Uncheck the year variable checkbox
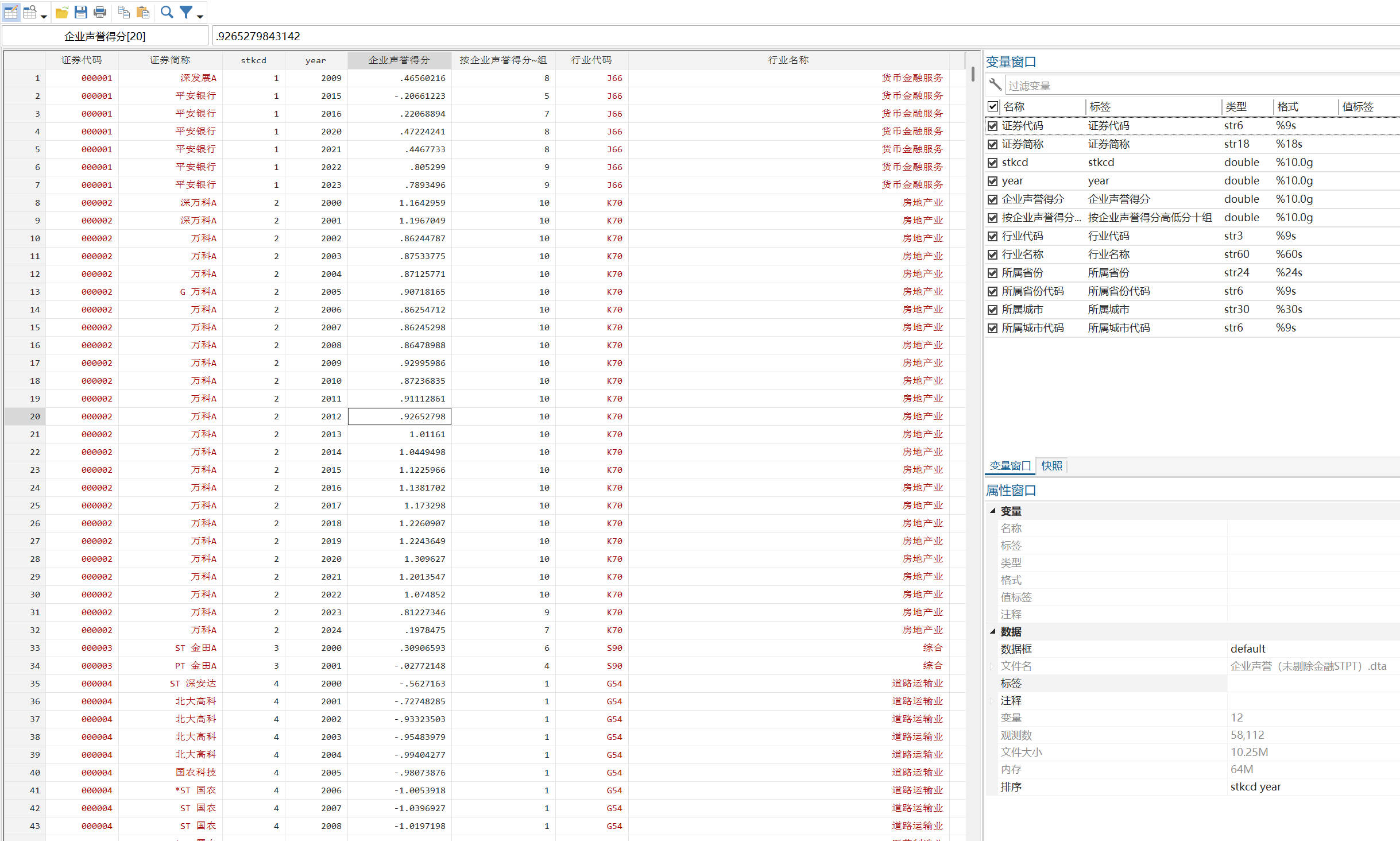The height and width of the screenshot is (841, 1400). (992, 181)
